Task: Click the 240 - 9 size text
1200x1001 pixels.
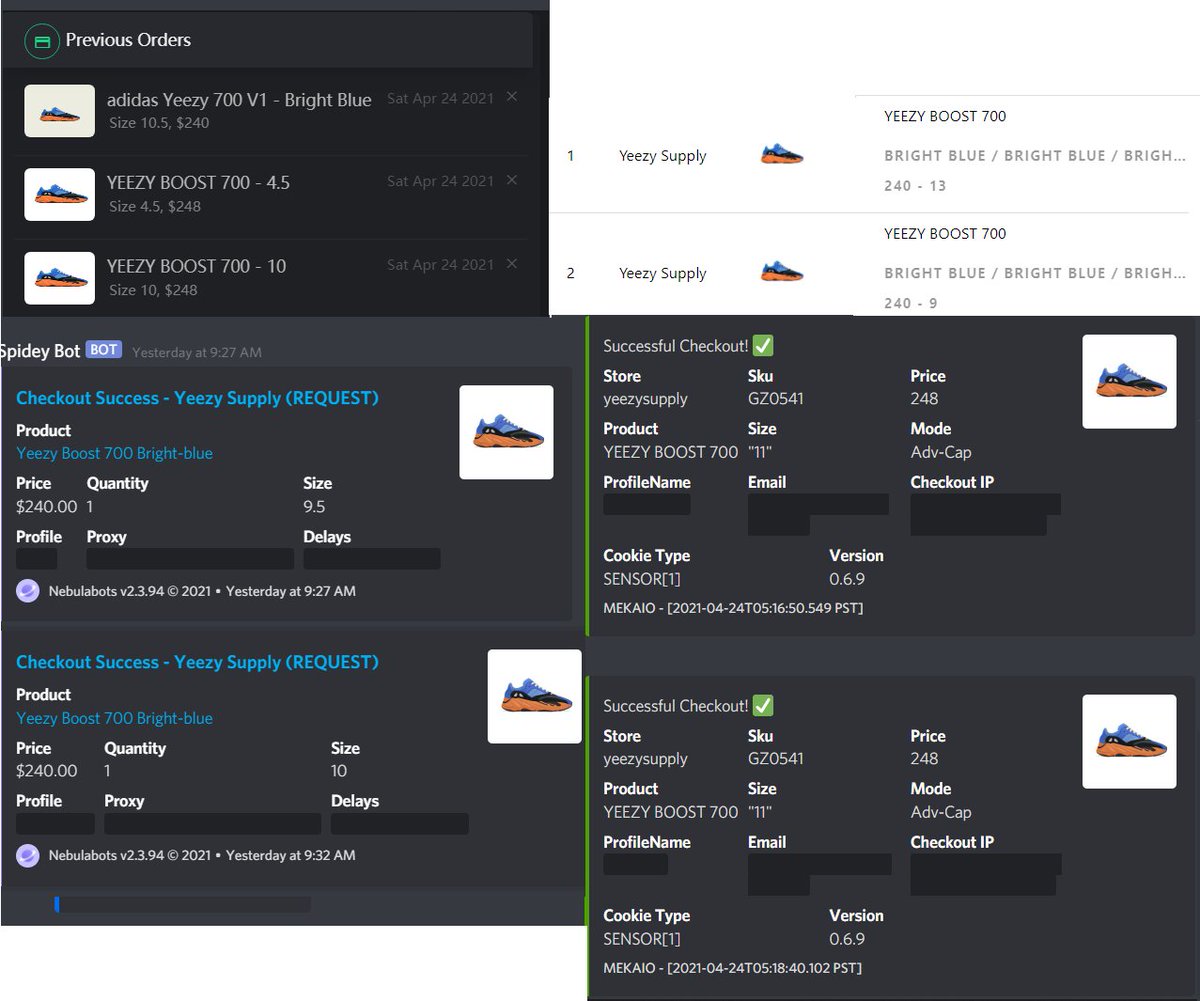Action: tap(911, 303)
